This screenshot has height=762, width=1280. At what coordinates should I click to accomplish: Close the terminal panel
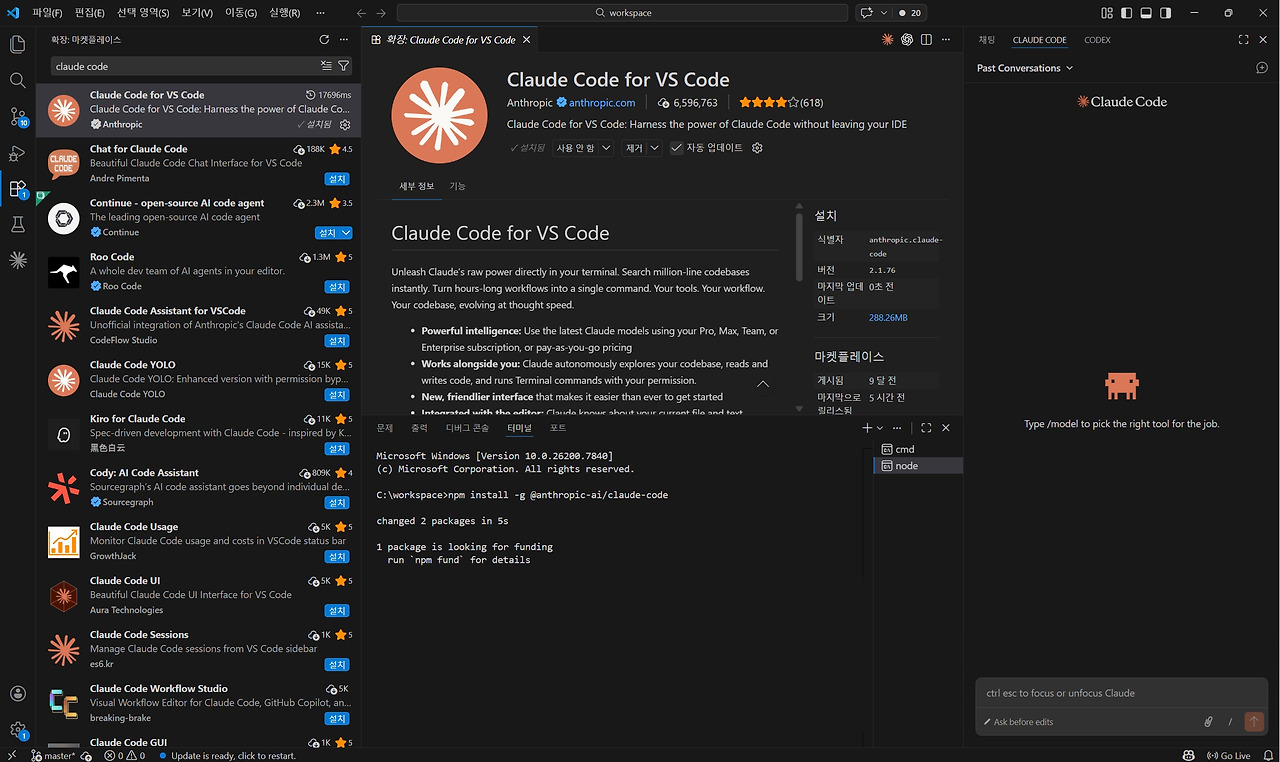click(946, 428)
